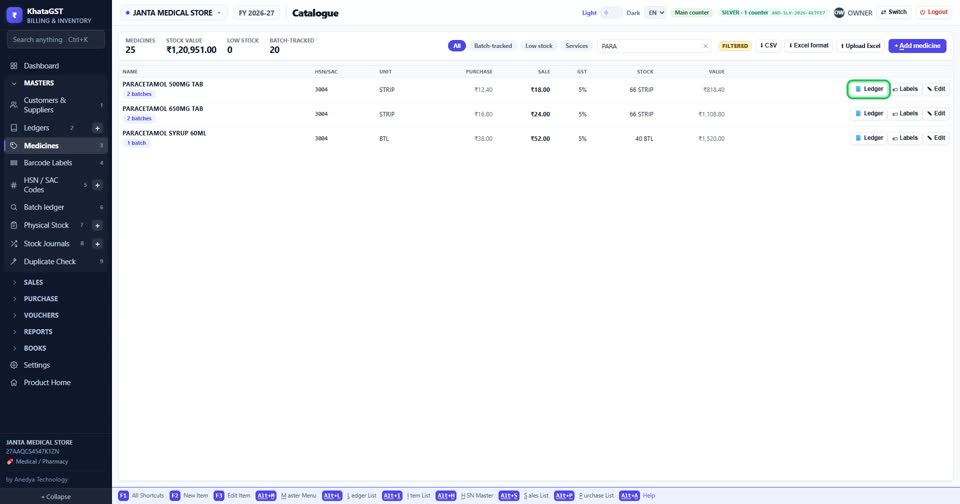Open Settings menu item
This screenshot has width=960, height=504.
(x=56, y=365)
